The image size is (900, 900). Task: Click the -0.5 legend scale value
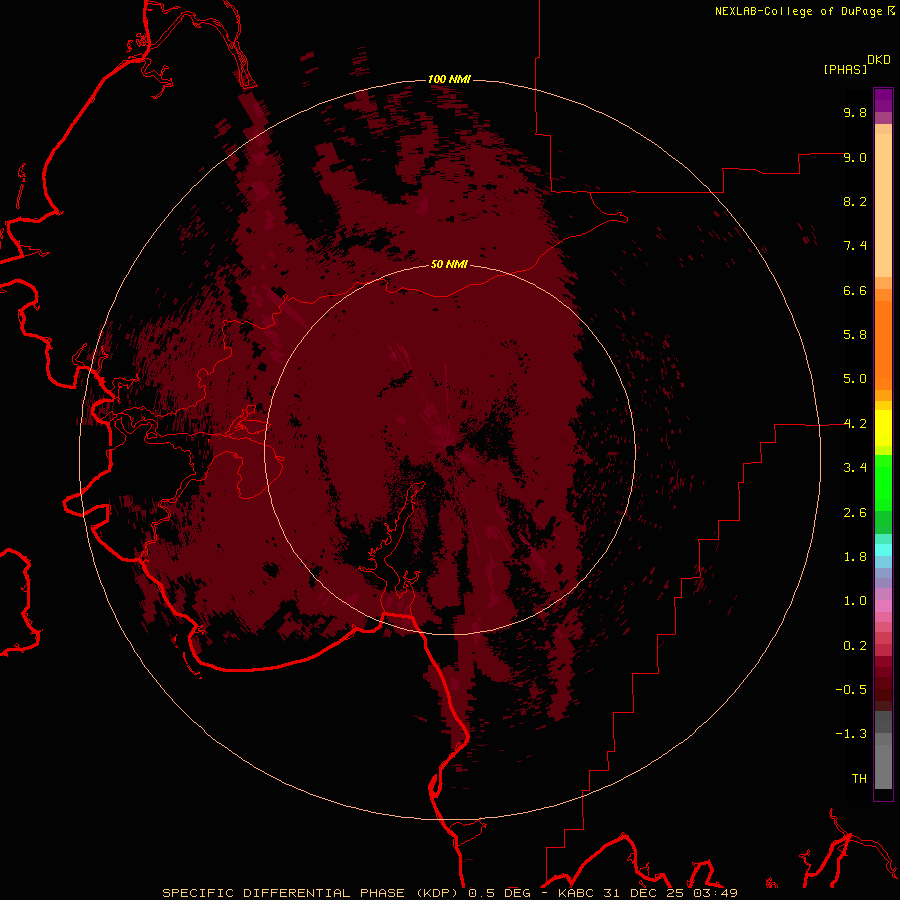click(851, 690)
